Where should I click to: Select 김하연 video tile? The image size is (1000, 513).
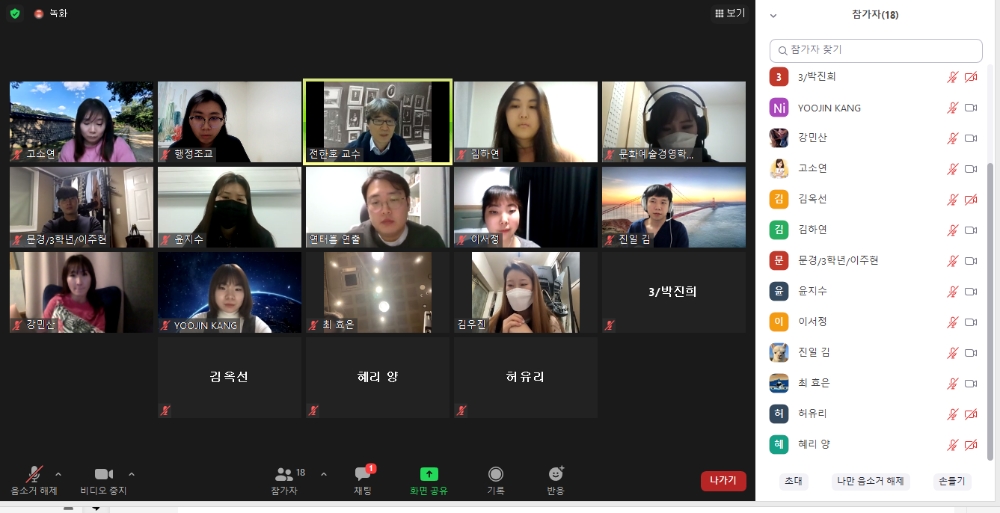(x=526, y=121)
